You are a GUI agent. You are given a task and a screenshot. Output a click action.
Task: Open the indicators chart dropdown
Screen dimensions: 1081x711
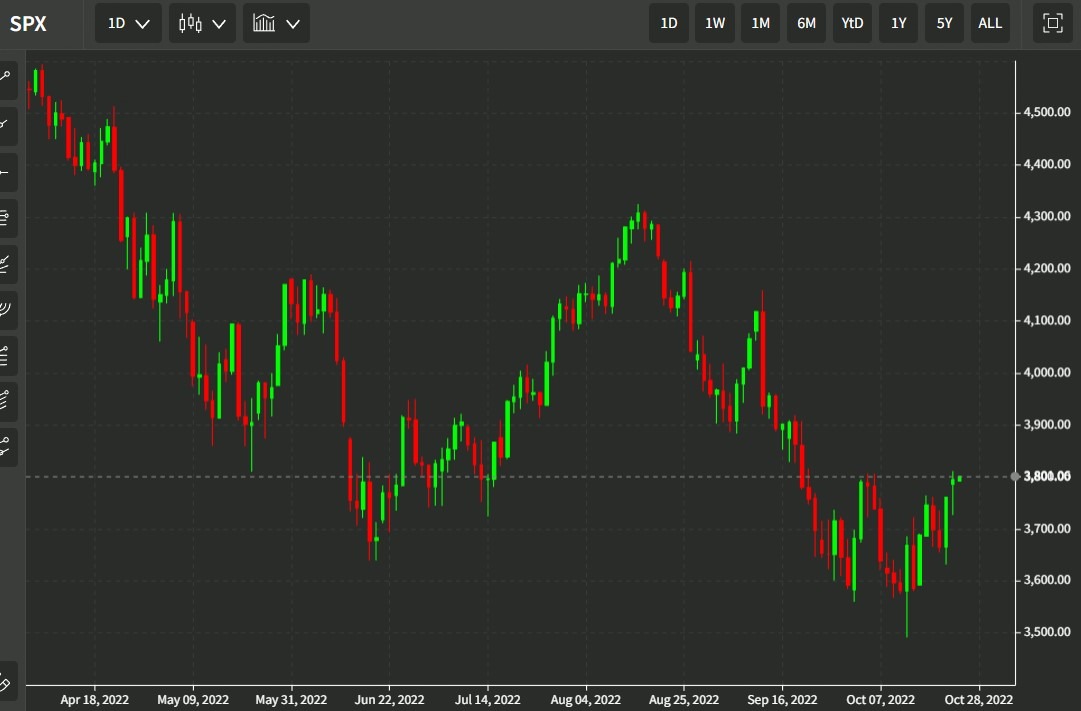point(276,23)
